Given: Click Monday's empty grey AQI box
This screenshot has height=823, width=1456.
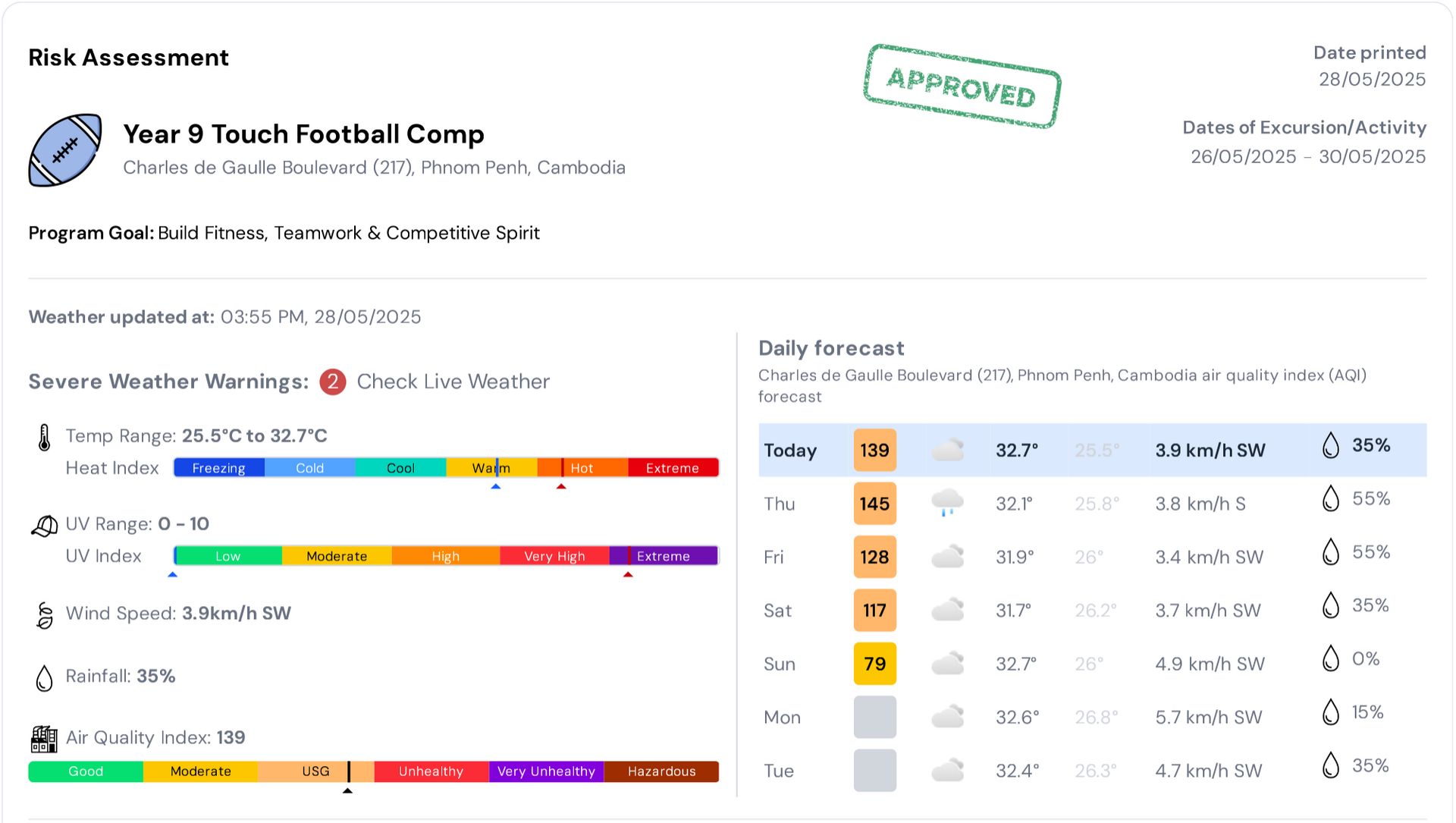Looking at the screenshot, I should pyautogui.click(x=874, y=717).
